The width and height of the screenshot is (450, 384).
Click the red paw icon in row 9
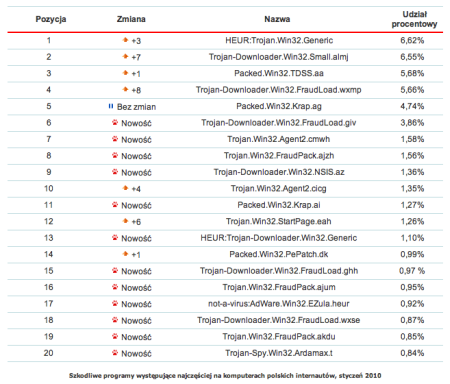tap(115, 172)
